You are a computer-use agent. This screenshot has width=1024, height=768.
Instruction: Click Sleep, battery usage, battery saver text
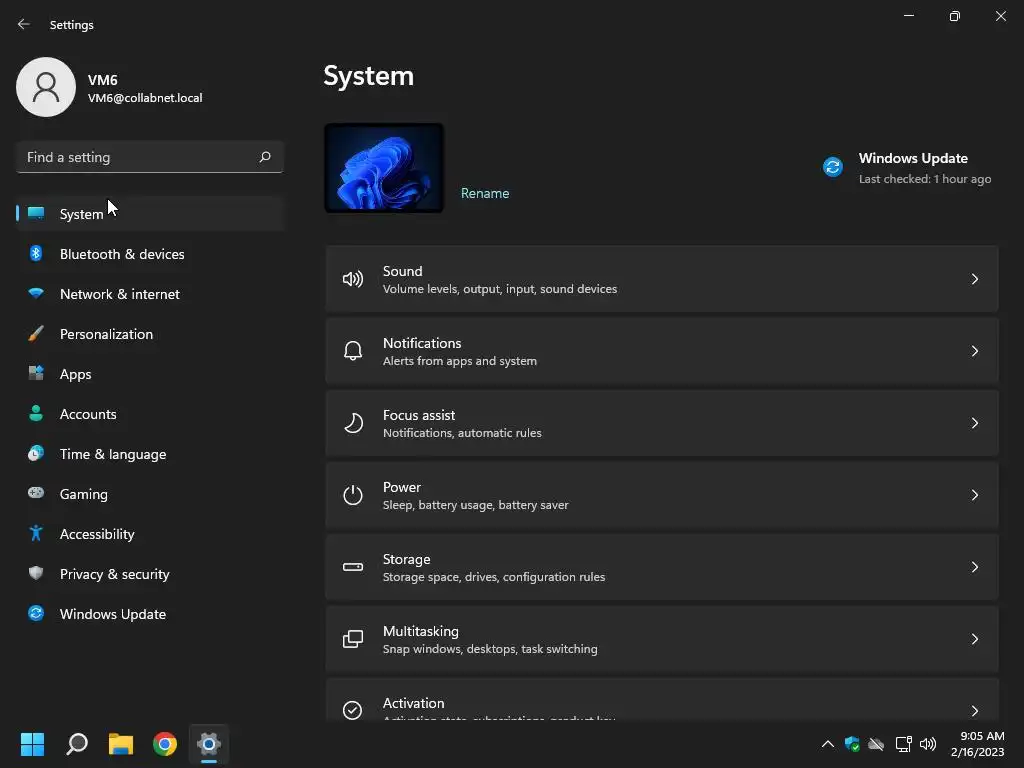pos(475,505)
